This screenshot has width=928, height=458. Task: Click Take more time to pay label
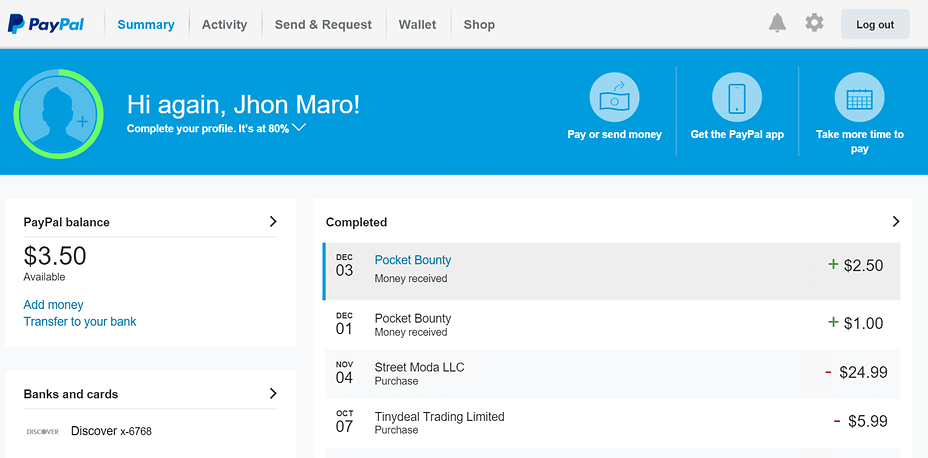pos(859,141)
